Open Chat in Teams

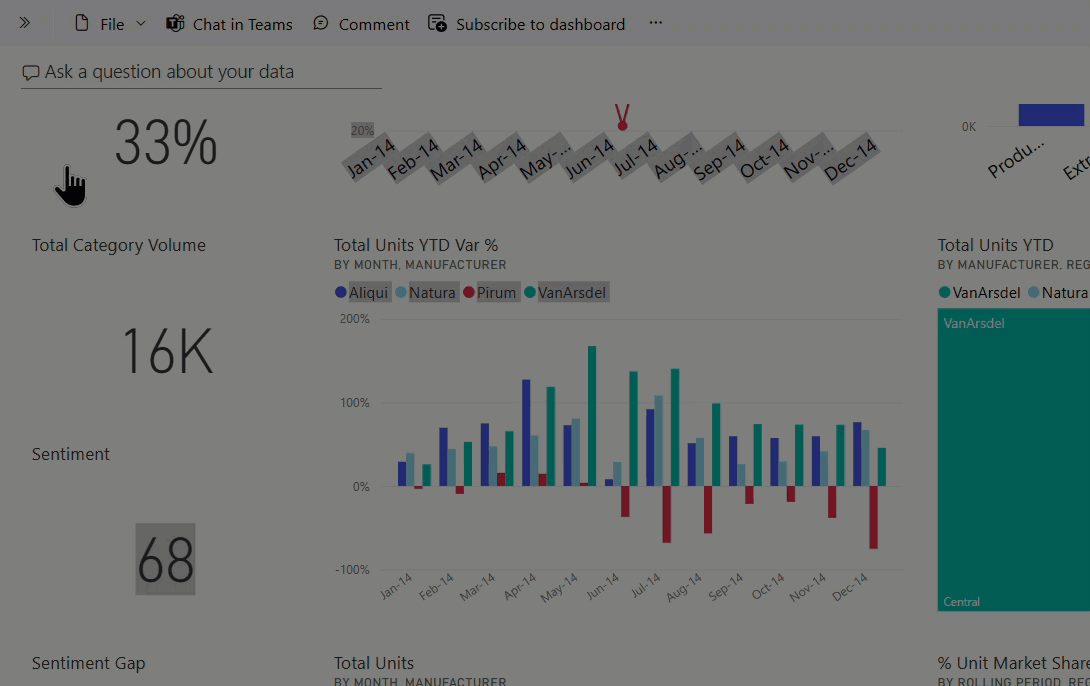(229, 24)
